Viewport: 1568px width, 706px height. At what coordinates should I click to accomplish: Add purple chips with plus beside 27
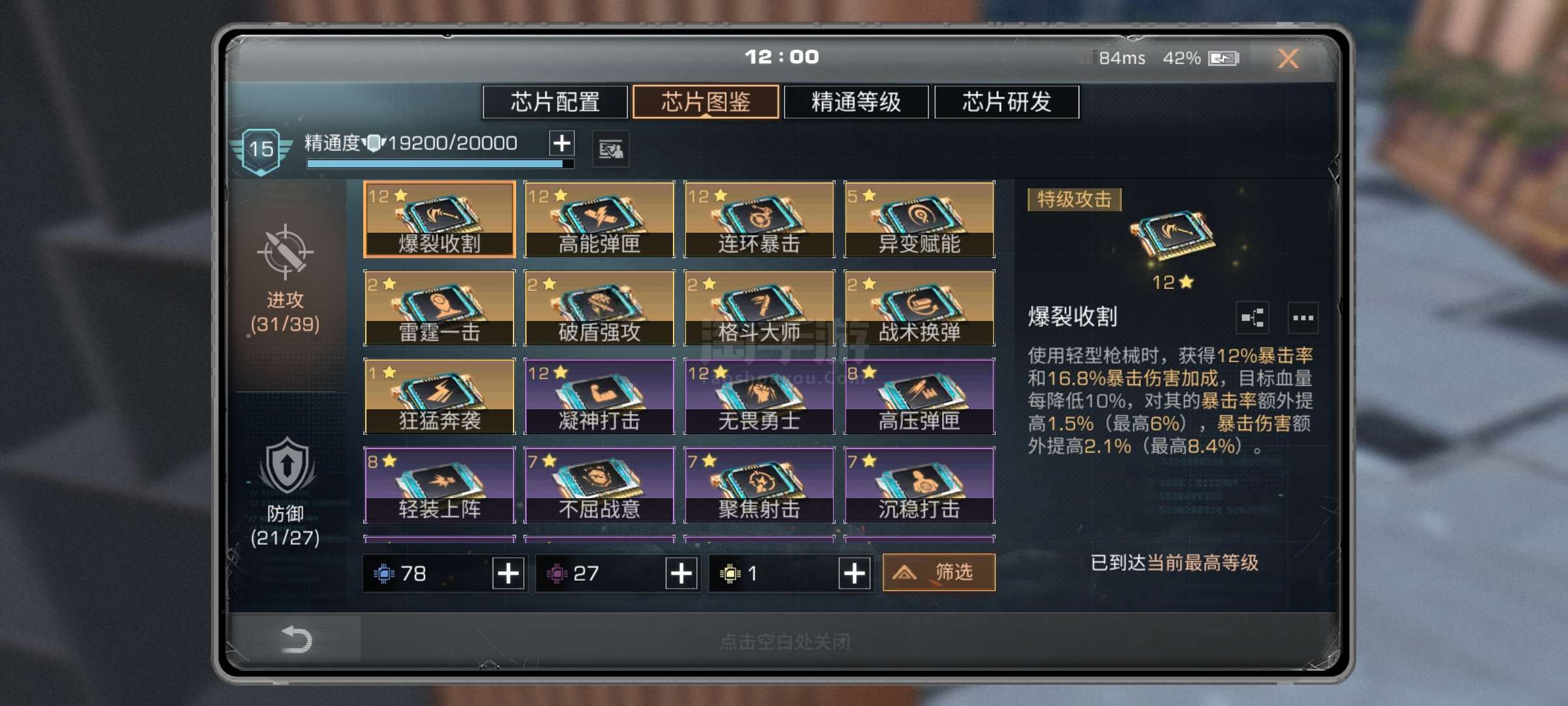681,573
